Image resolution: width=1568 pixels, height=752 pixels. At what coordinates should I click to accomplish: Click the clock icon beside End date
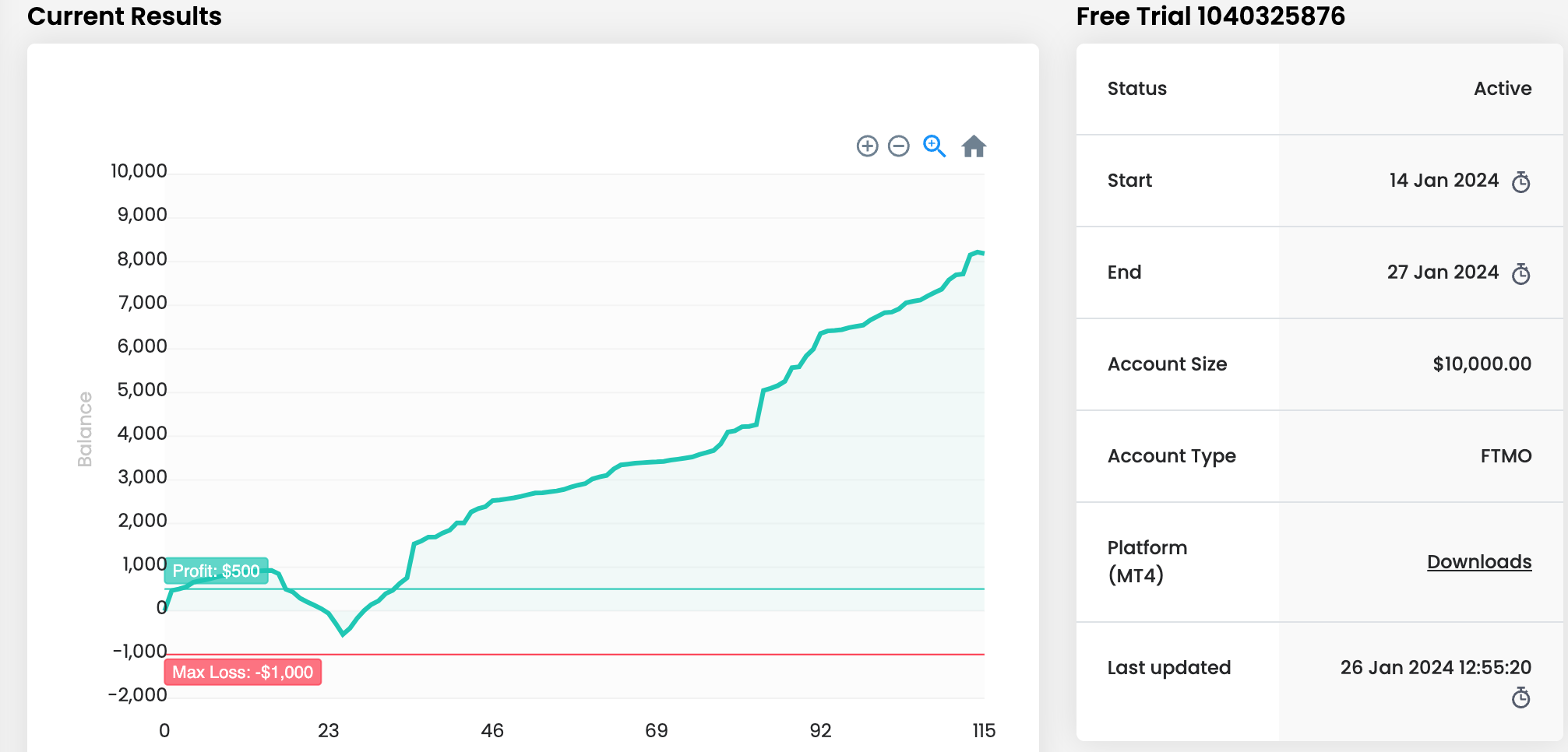[1520, 274]
